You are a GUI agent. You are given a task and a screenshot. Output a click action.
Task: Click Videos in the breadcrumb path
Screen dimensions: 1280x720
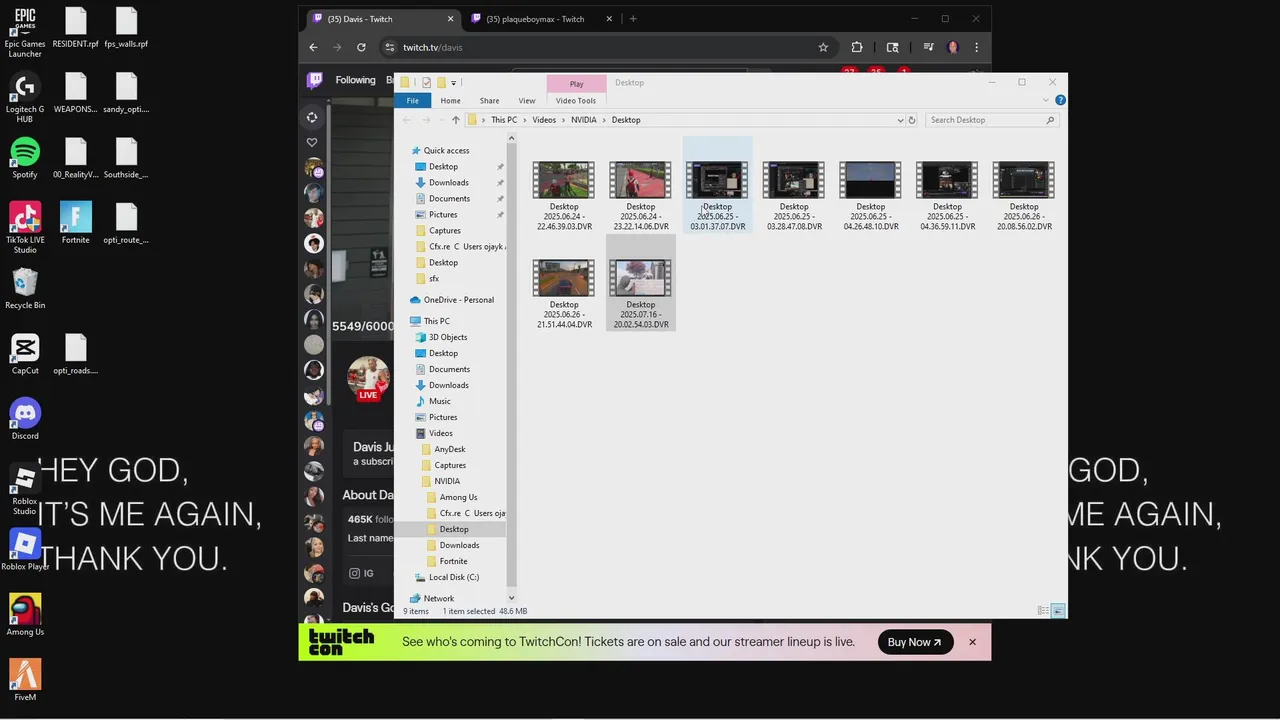[544, 120]
